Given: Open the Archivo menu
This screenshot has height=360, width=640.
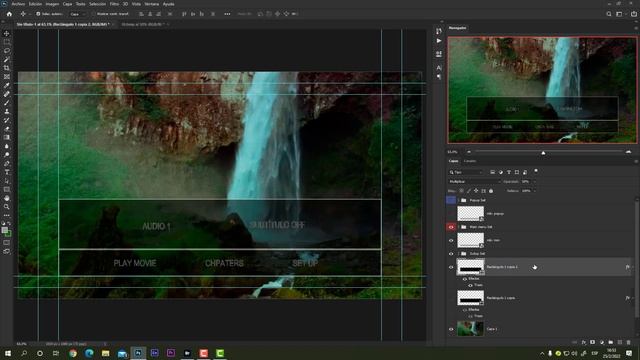Looking at the screenshot, I should 18,4.
